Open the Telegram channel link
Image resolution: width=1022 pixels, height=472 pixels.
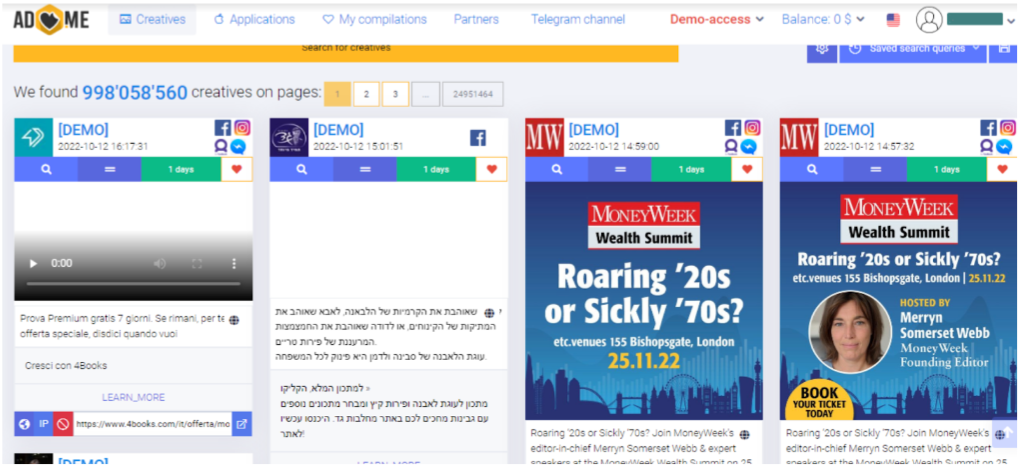point(578,20)
